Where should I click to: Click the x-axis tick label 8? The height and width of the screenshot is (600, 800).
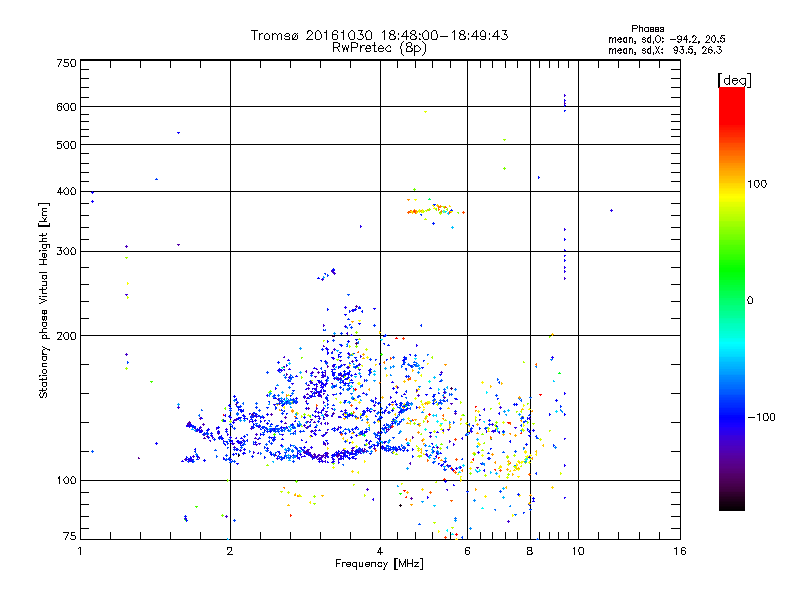(530, 551)
